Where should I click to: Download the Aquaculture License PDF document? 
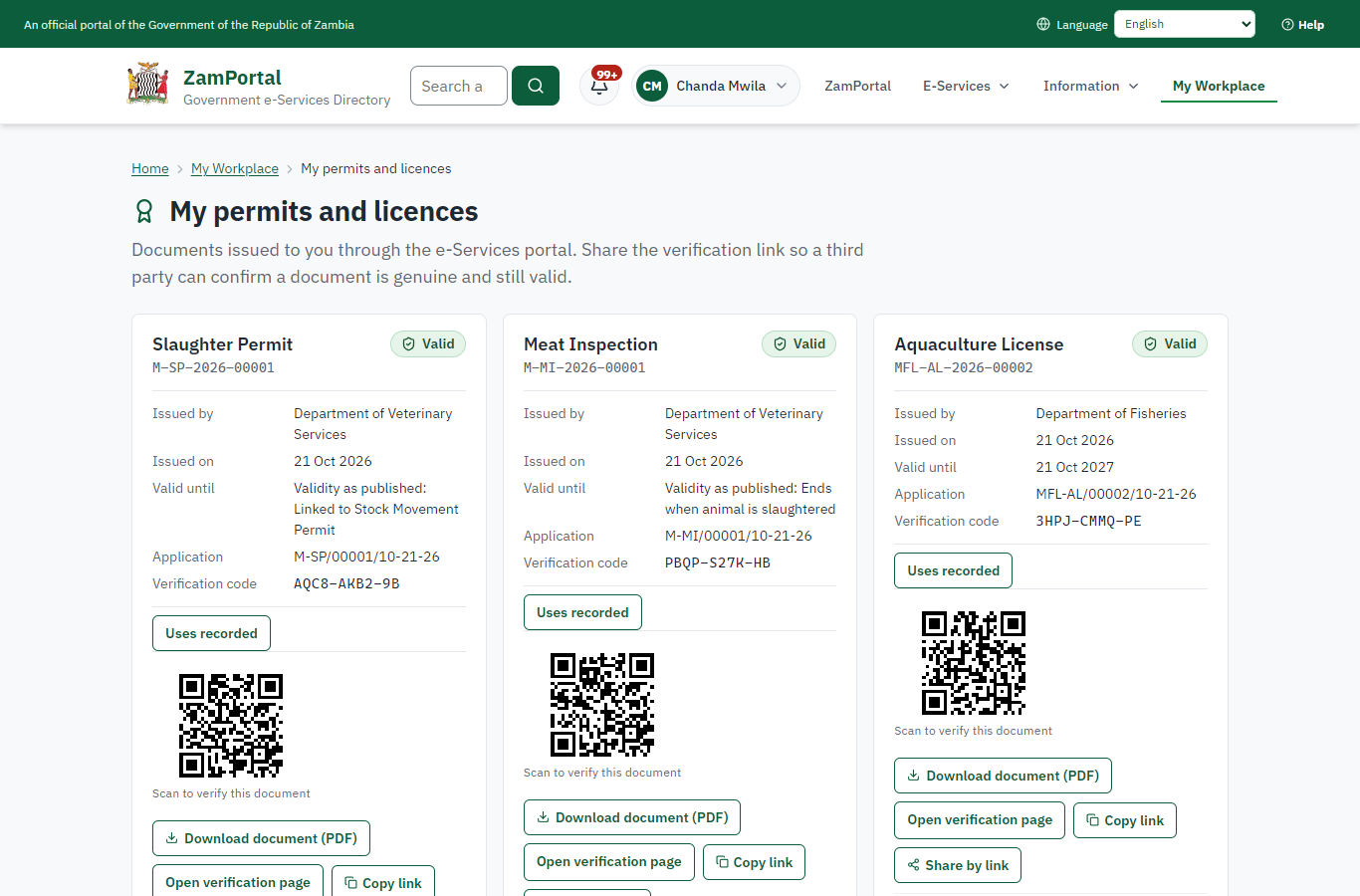click(x=1003, y=776)
